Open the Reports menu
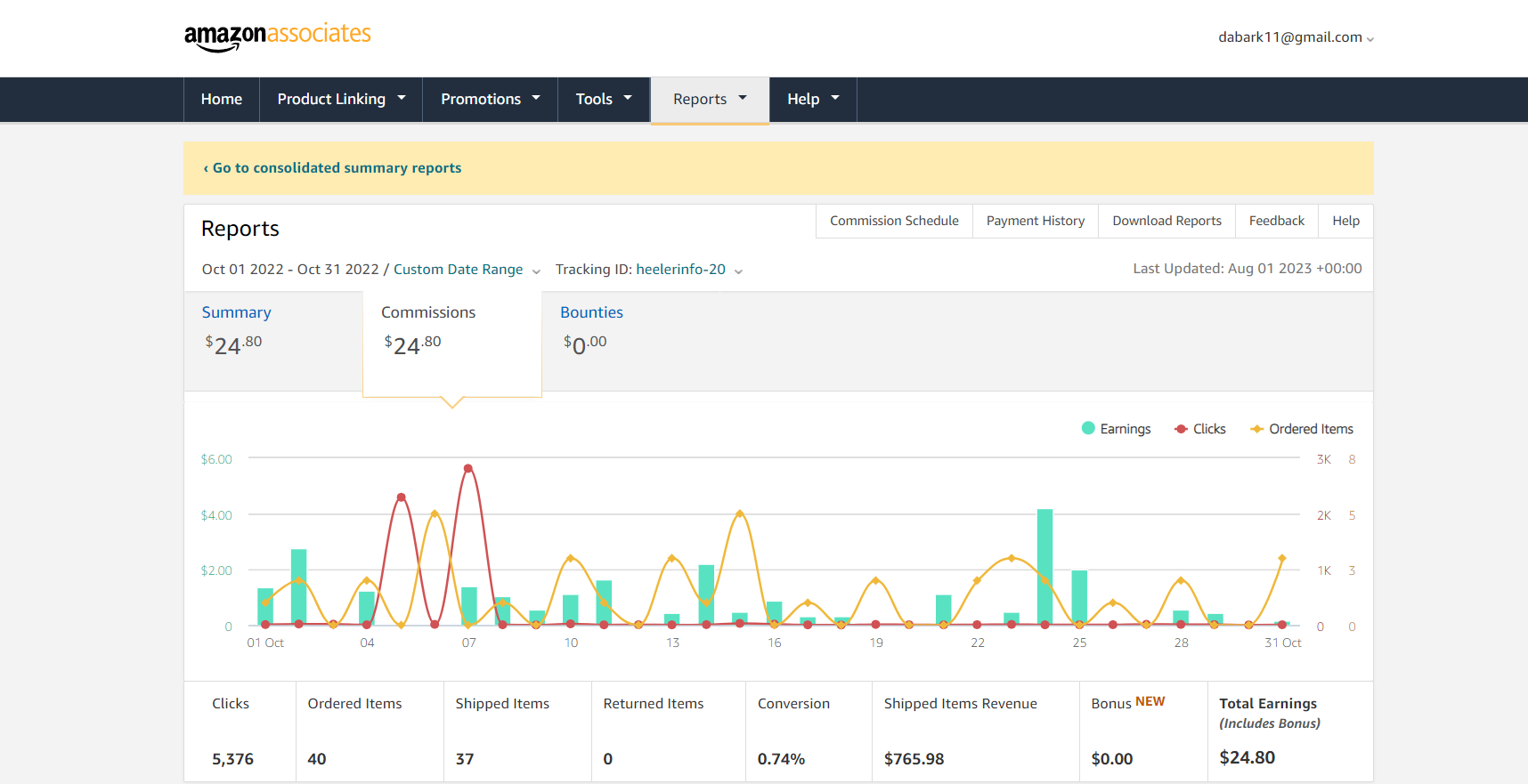 tap(710, 100)
